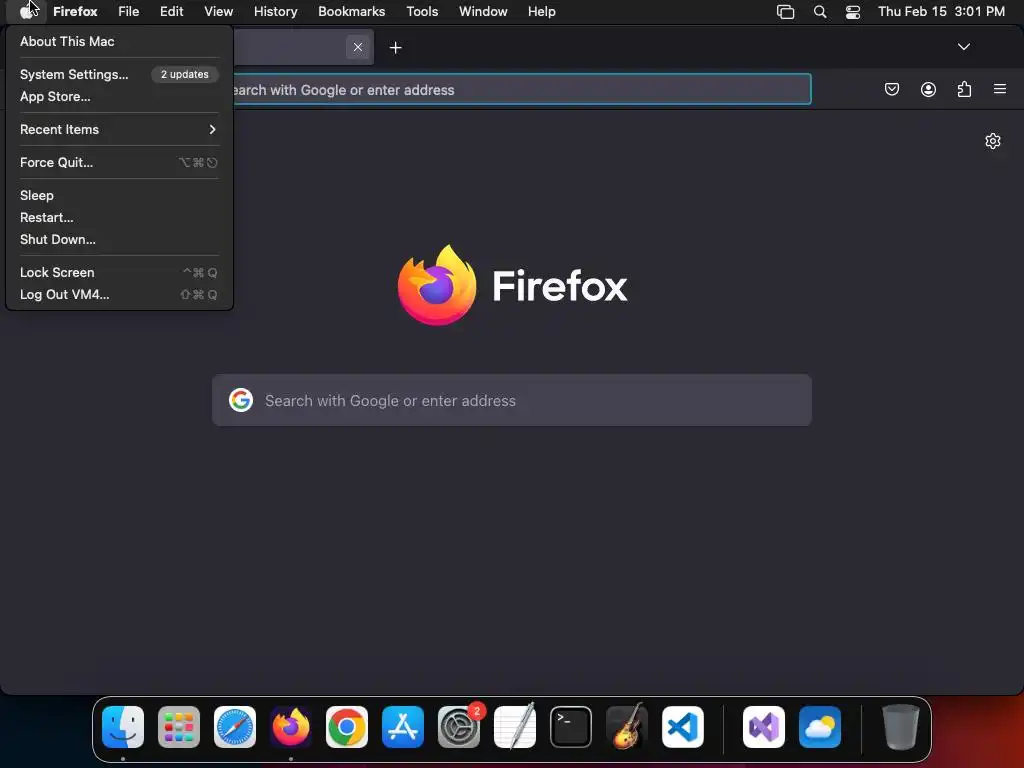
Task: Open Finder from the Dock
Action: tap(123, 727)
